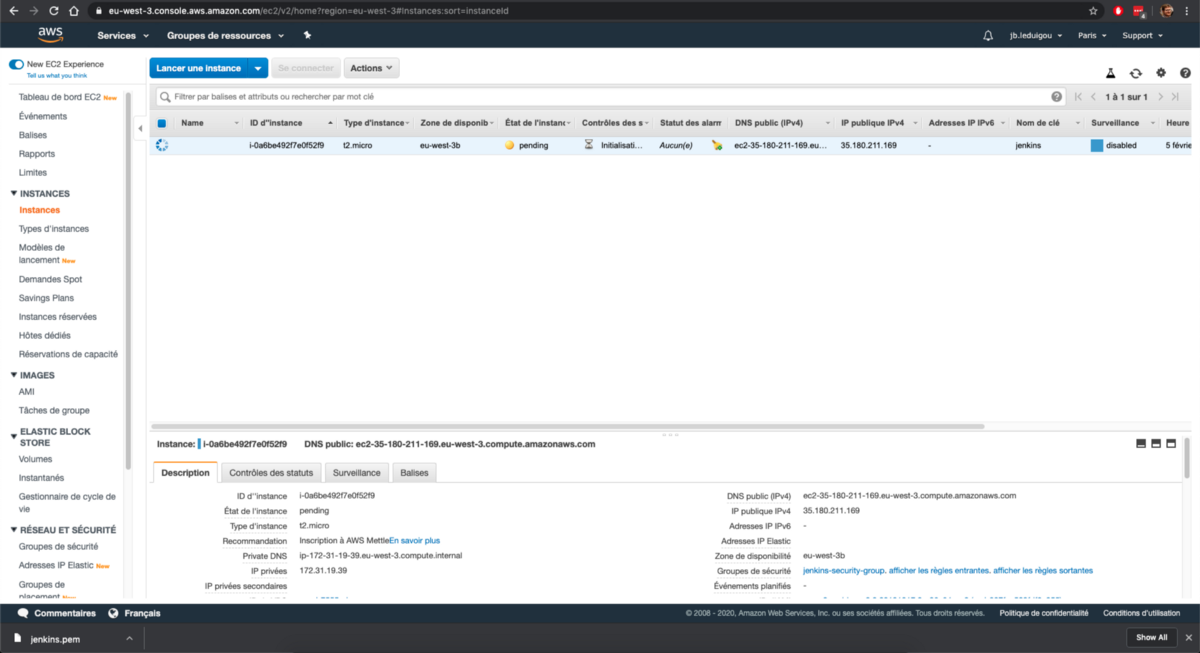Click the hourglass status check icon
Image resolution: width=1200 pixels, height=653 pixels.
click(589, 145)
